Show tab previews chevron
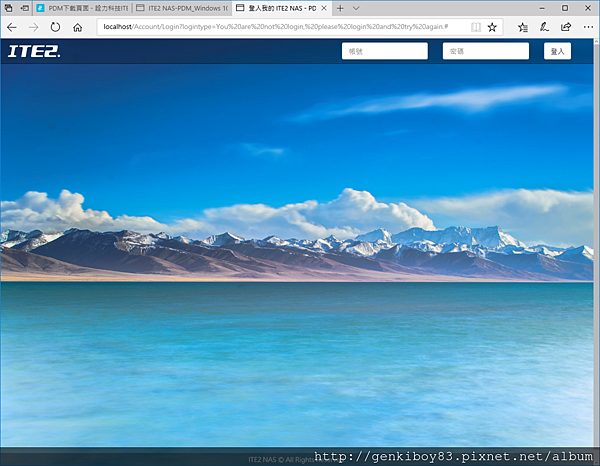Image resolution: width=600 pixels, height=466 pixels. pos(356,8)
